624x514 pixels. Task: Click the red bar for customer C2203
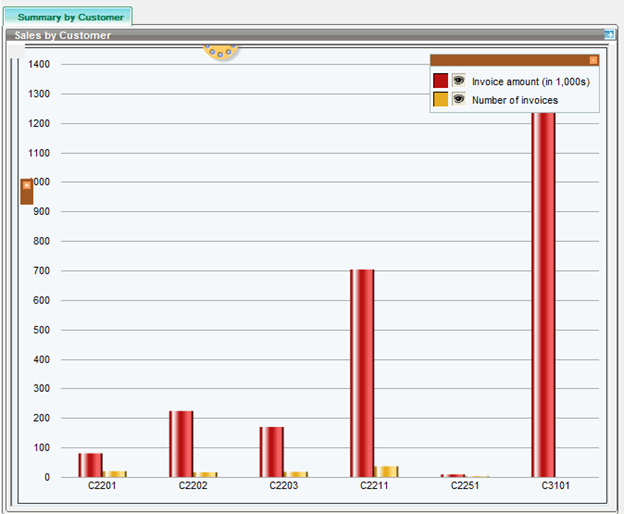click(x=271, y=451)
